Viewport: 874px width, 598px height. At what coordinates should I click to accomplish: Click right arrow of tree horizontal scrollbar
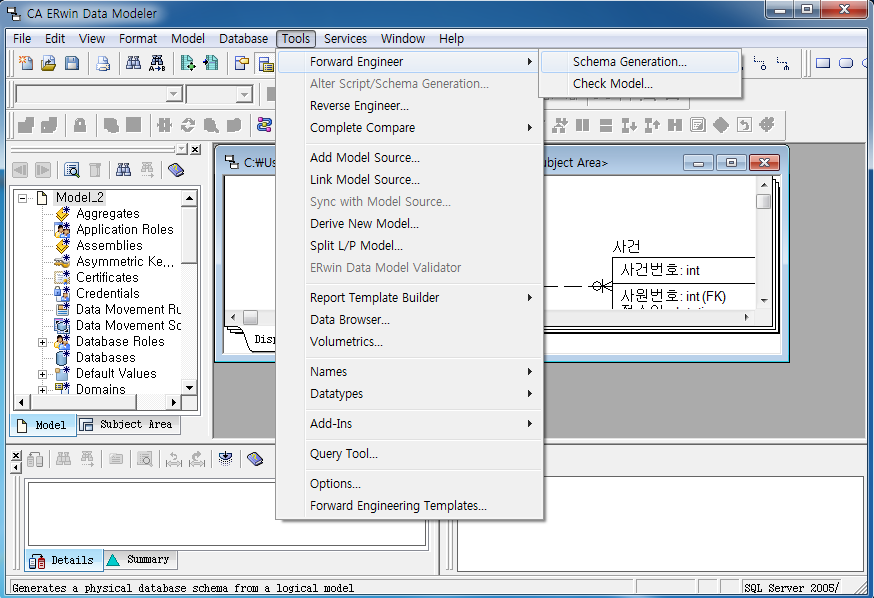174,402
